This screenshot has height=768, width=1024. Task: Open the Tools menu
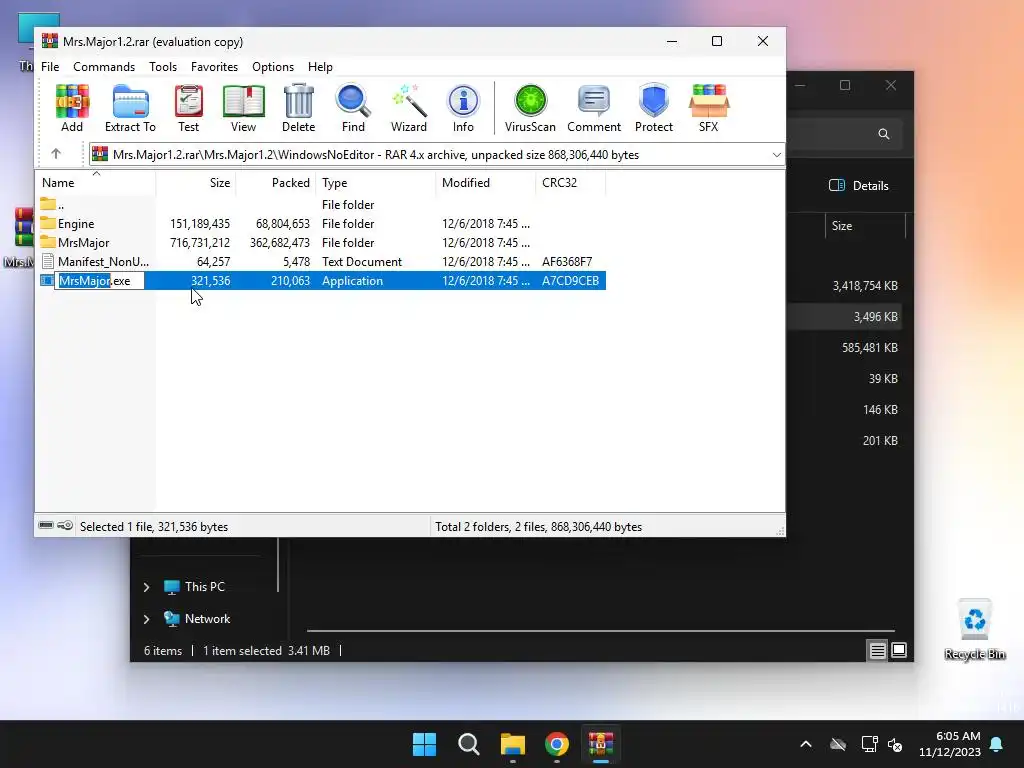tap(163, 67)
